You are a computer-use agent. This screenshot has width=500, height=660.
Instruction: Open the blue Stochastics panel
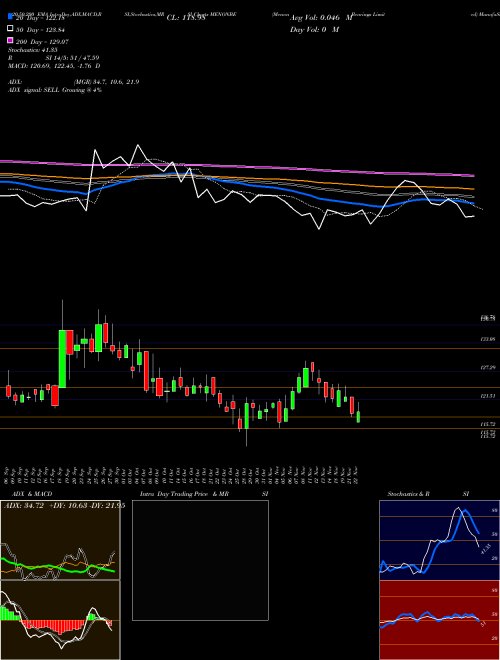439,540
